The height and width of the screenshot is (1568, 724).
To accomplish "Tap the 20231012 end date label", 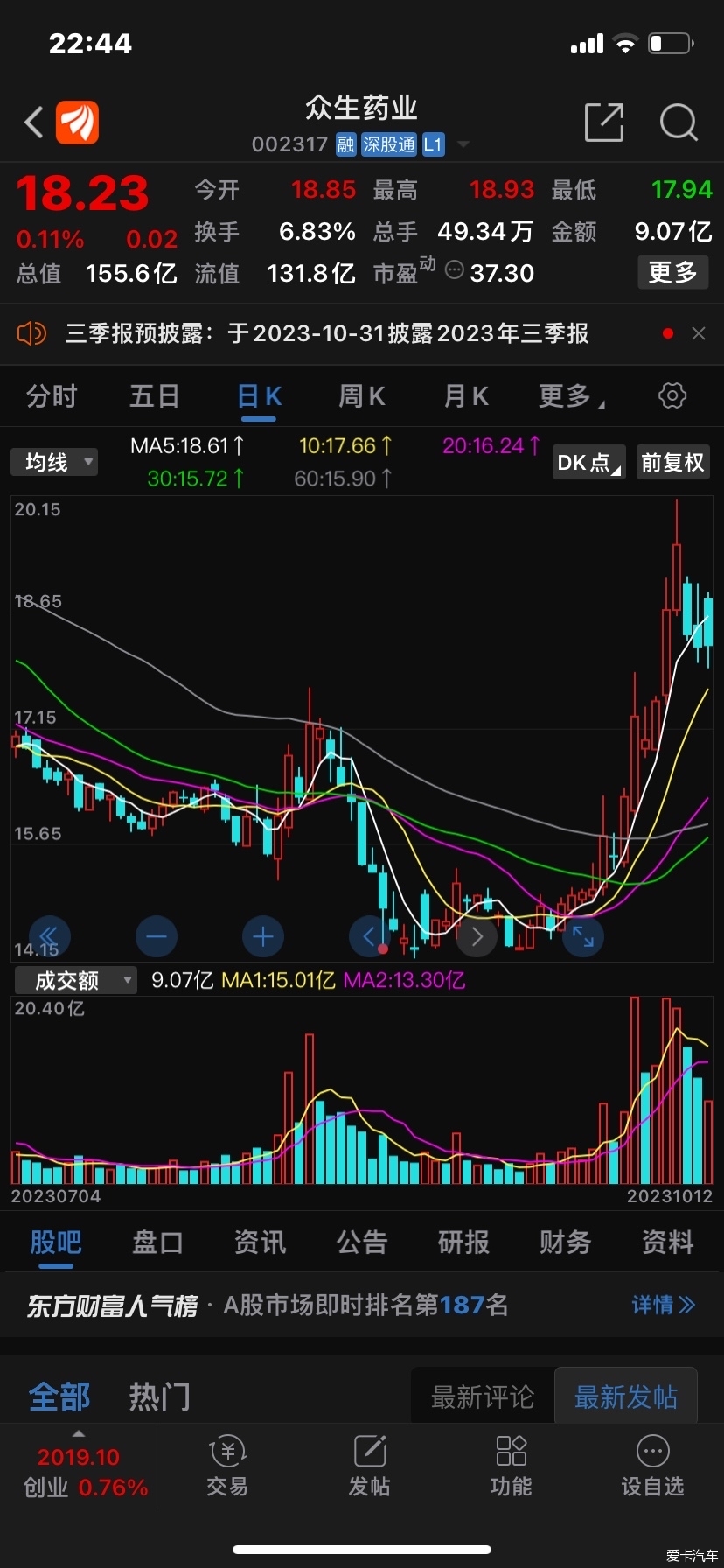I will coord(670,1195).
